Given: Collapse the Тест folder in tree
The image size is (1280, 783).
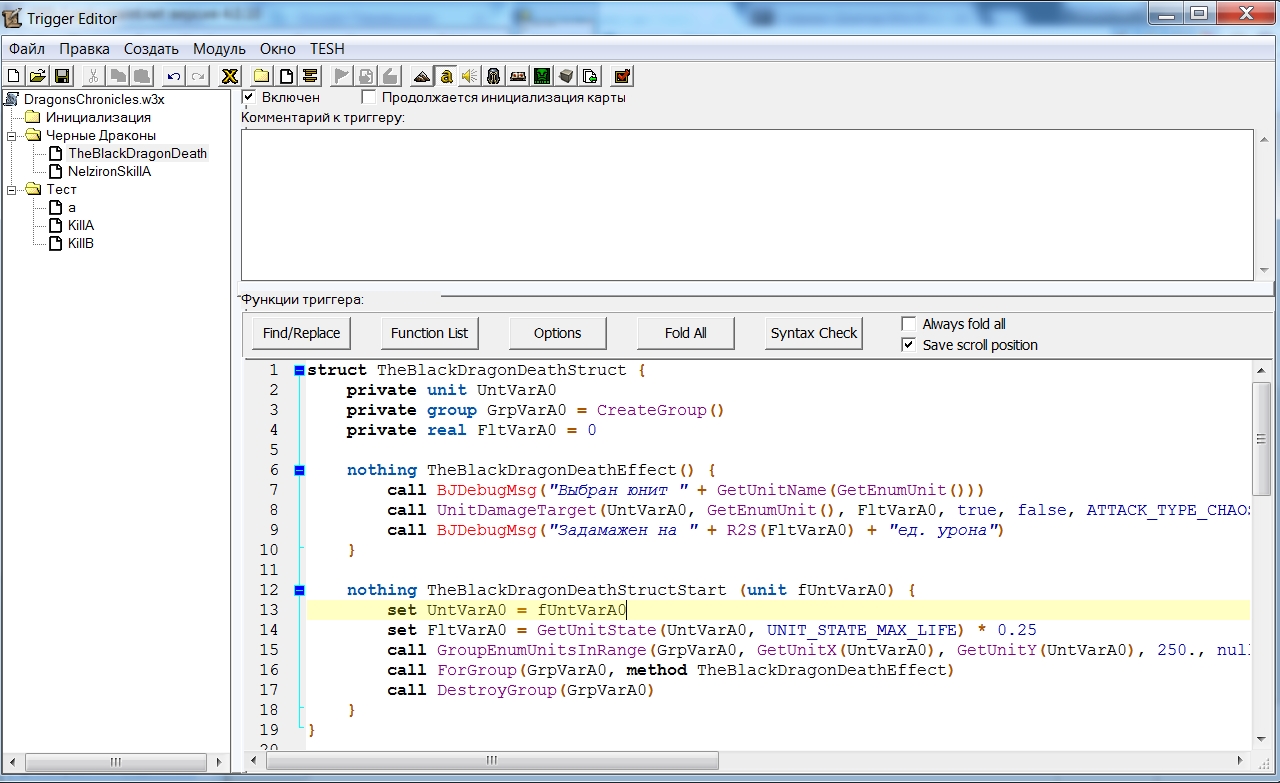Looking at the screenshot, I should [x=11, y=189].
